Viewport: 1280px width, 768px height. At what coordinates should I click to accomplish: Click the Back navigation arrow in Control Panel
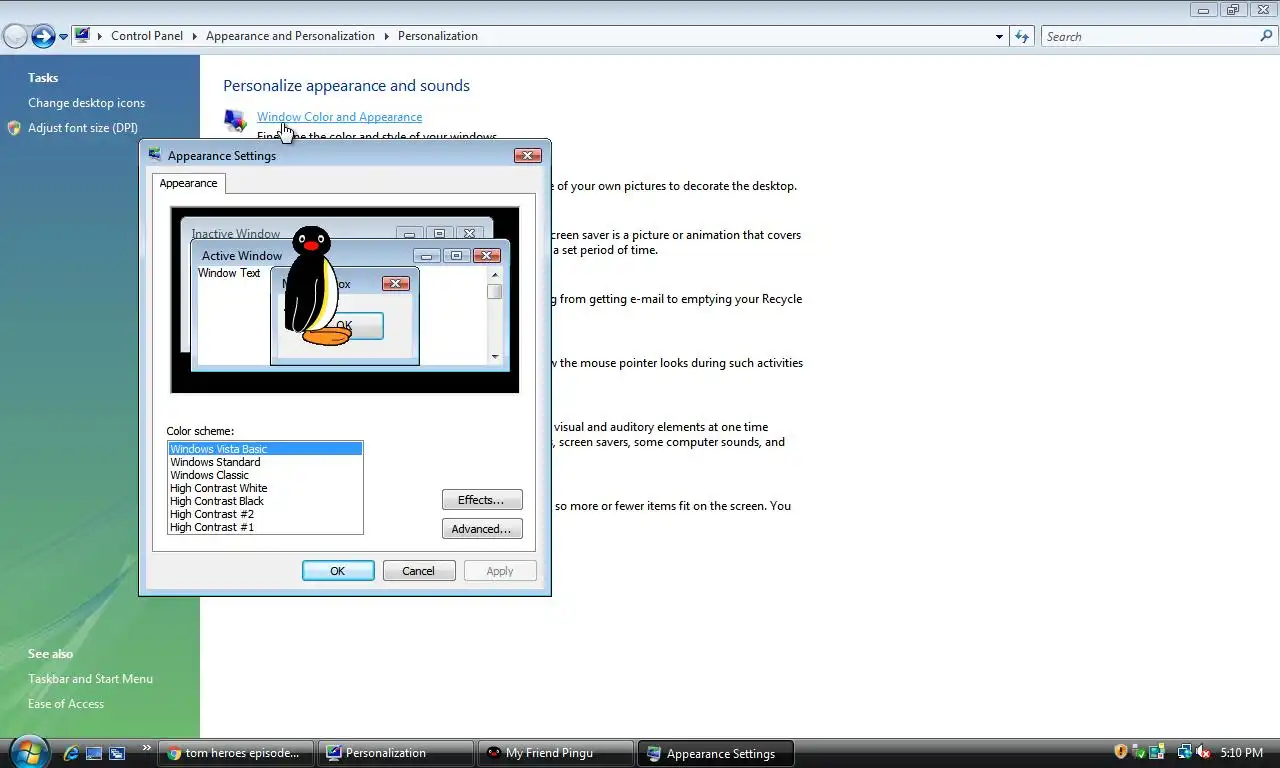pos(15,37)
